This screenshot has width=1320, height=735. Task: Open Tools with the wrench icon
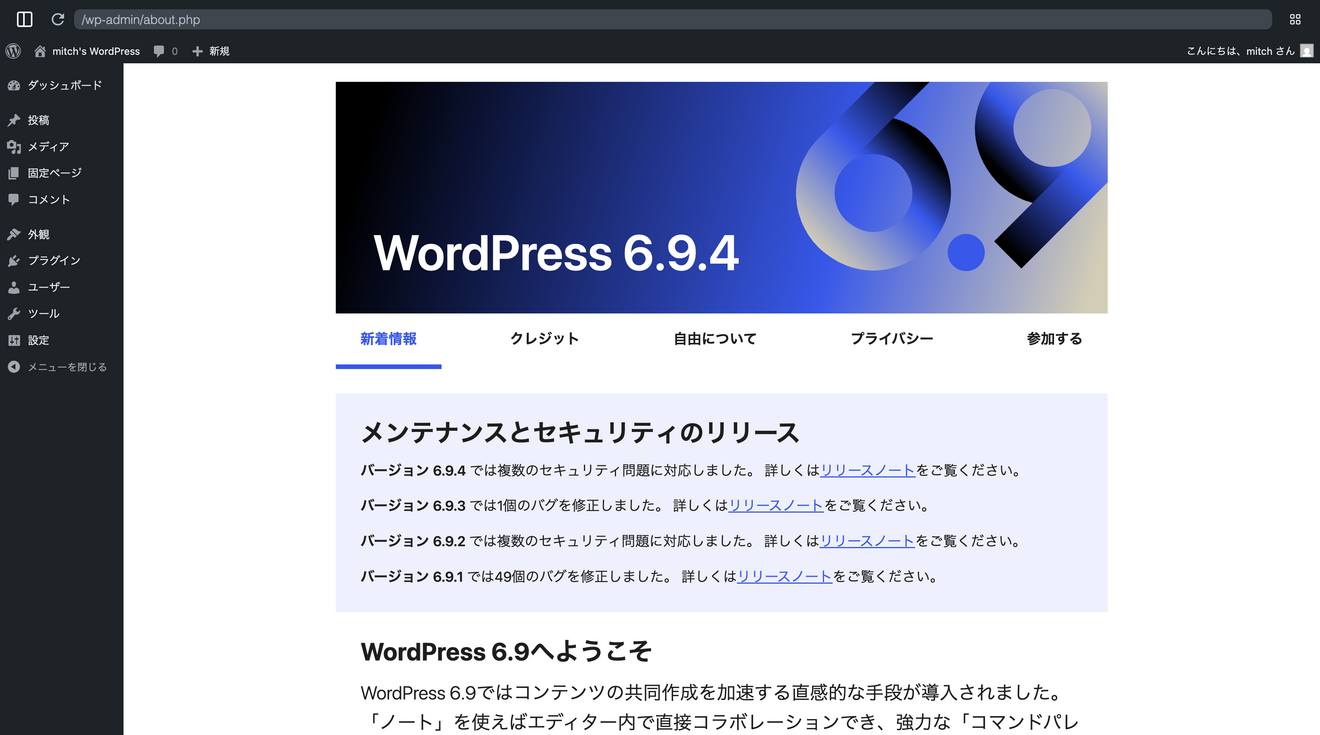tap(12, 313)
